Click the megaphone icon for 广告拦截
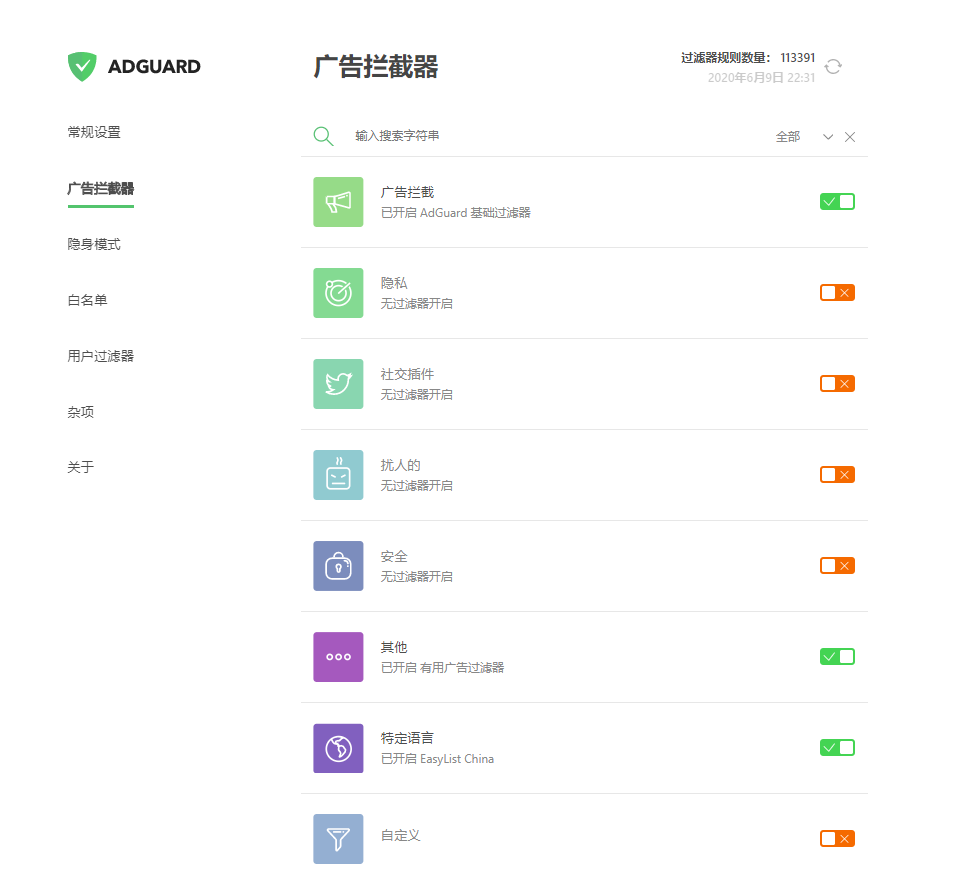962x876 pixels. click(x=338, y=202)
